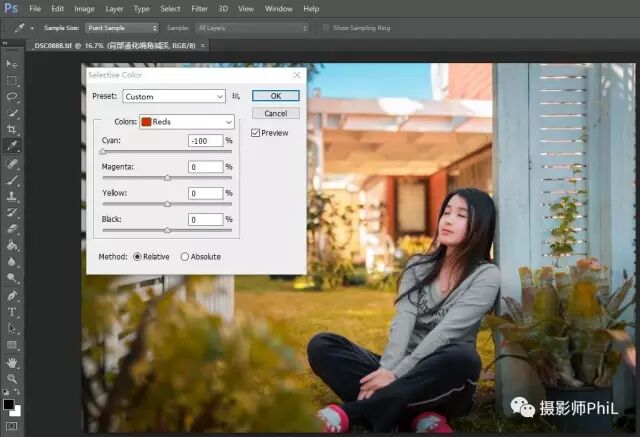Image resolution: width=640 pixels, height=437 pixels.
Task: Open the Colors Reds dropdown
Action: coord(187,122)
